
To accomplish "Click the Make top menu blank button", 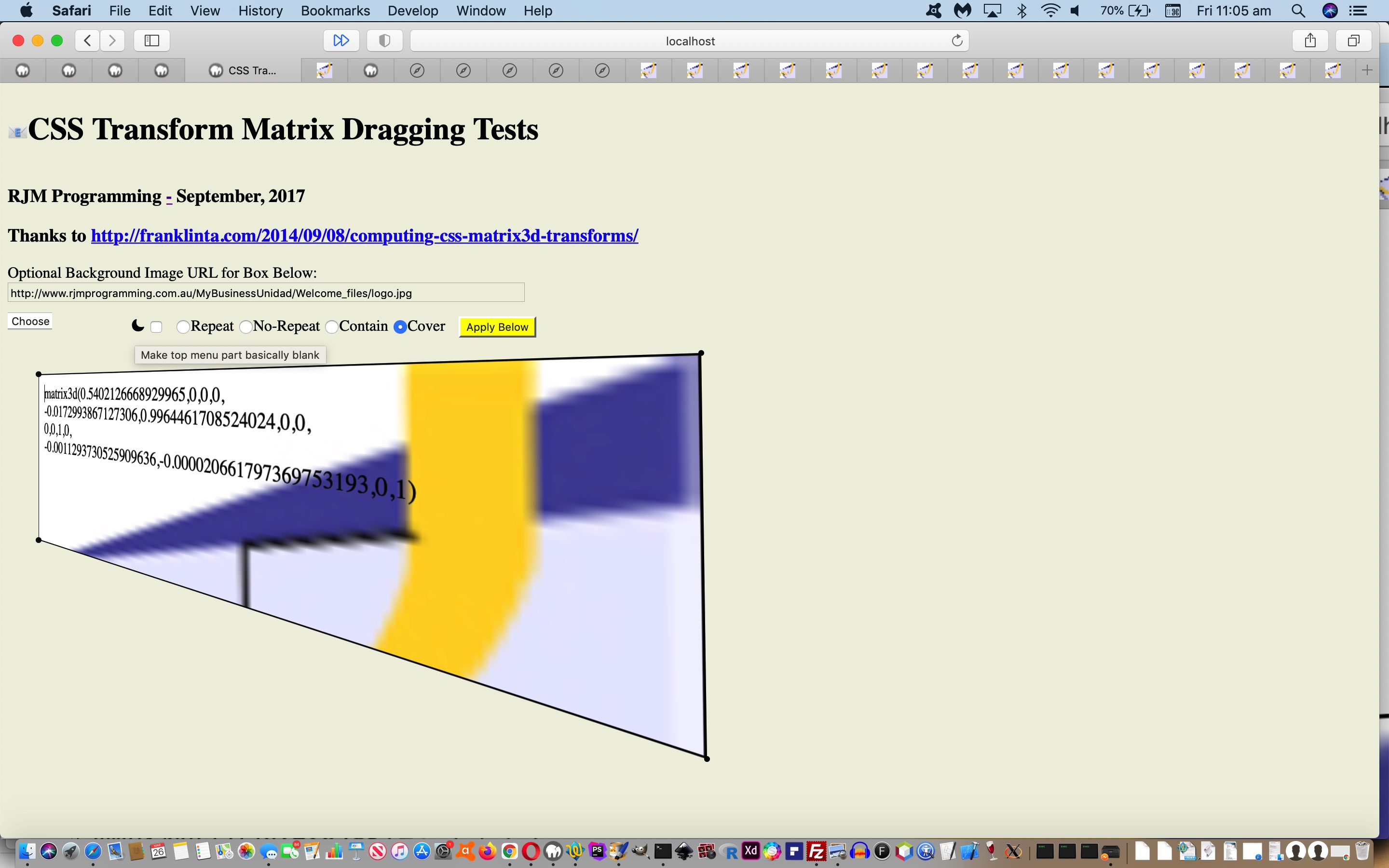I will 230,354.
